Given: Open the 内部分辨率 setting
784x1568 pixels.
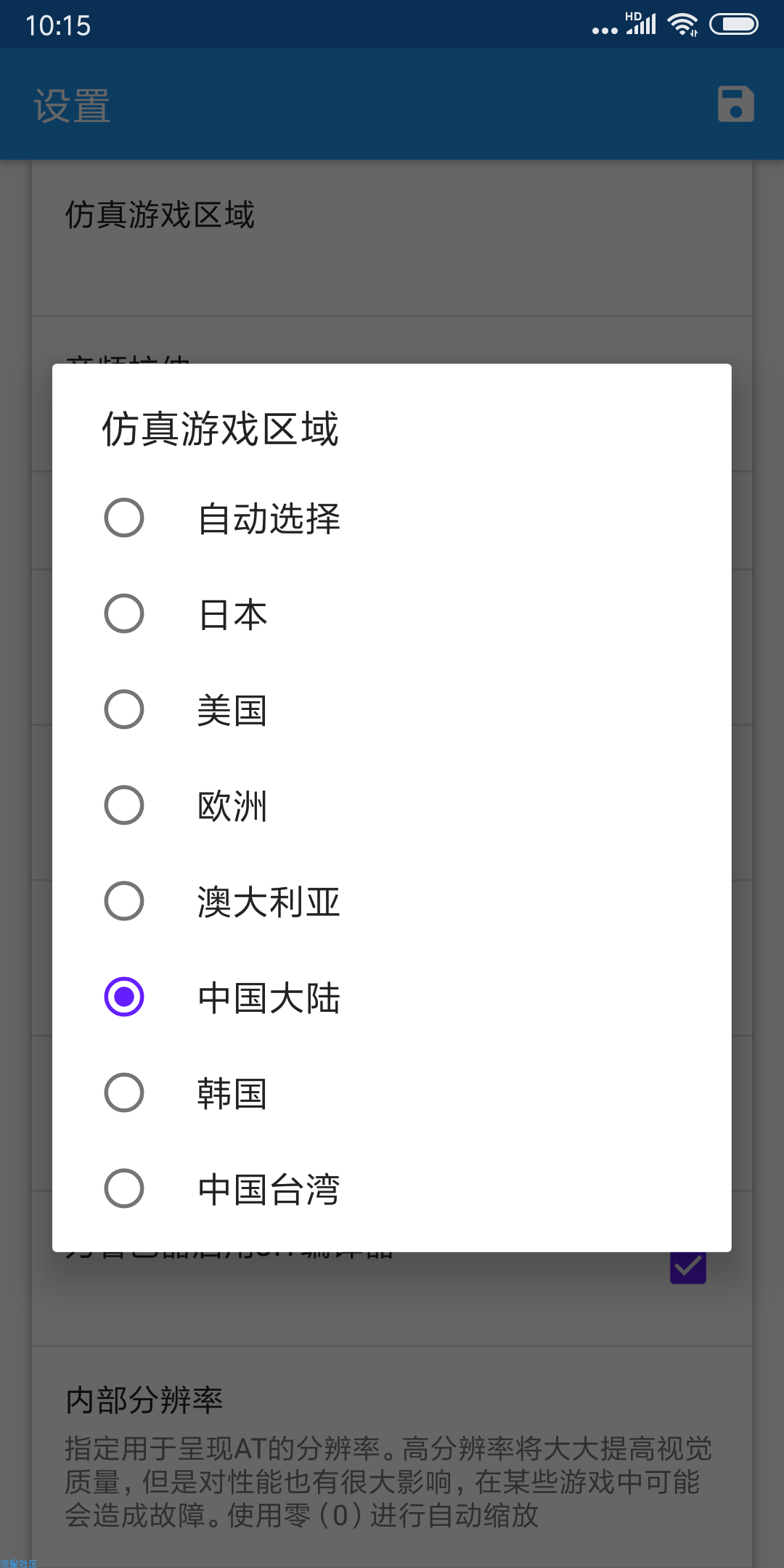Looking at the screenshot, I should click(x=392, y=1452).
